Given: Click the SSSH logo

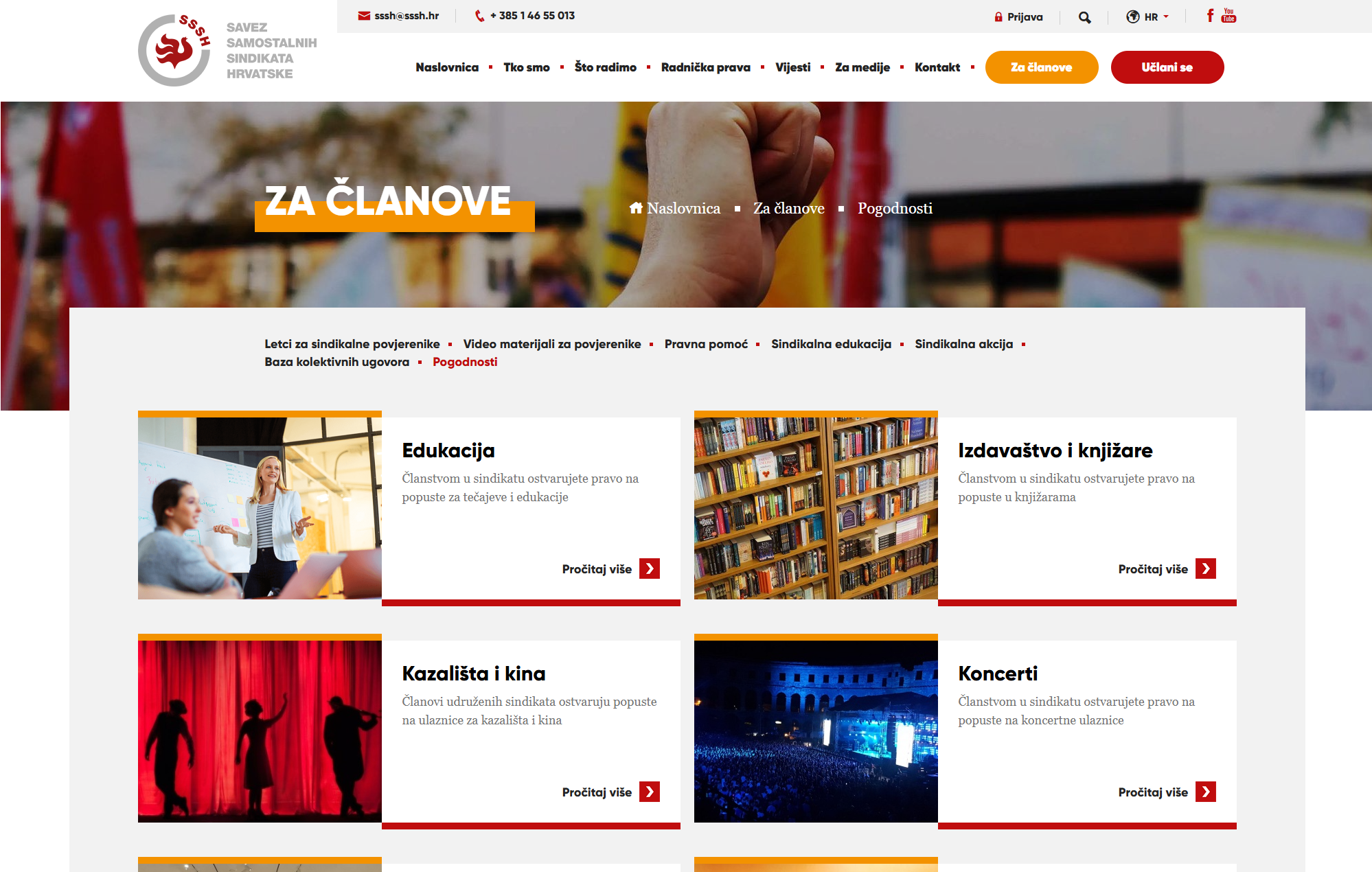Looking at the screenshot, I should [227, 50].
